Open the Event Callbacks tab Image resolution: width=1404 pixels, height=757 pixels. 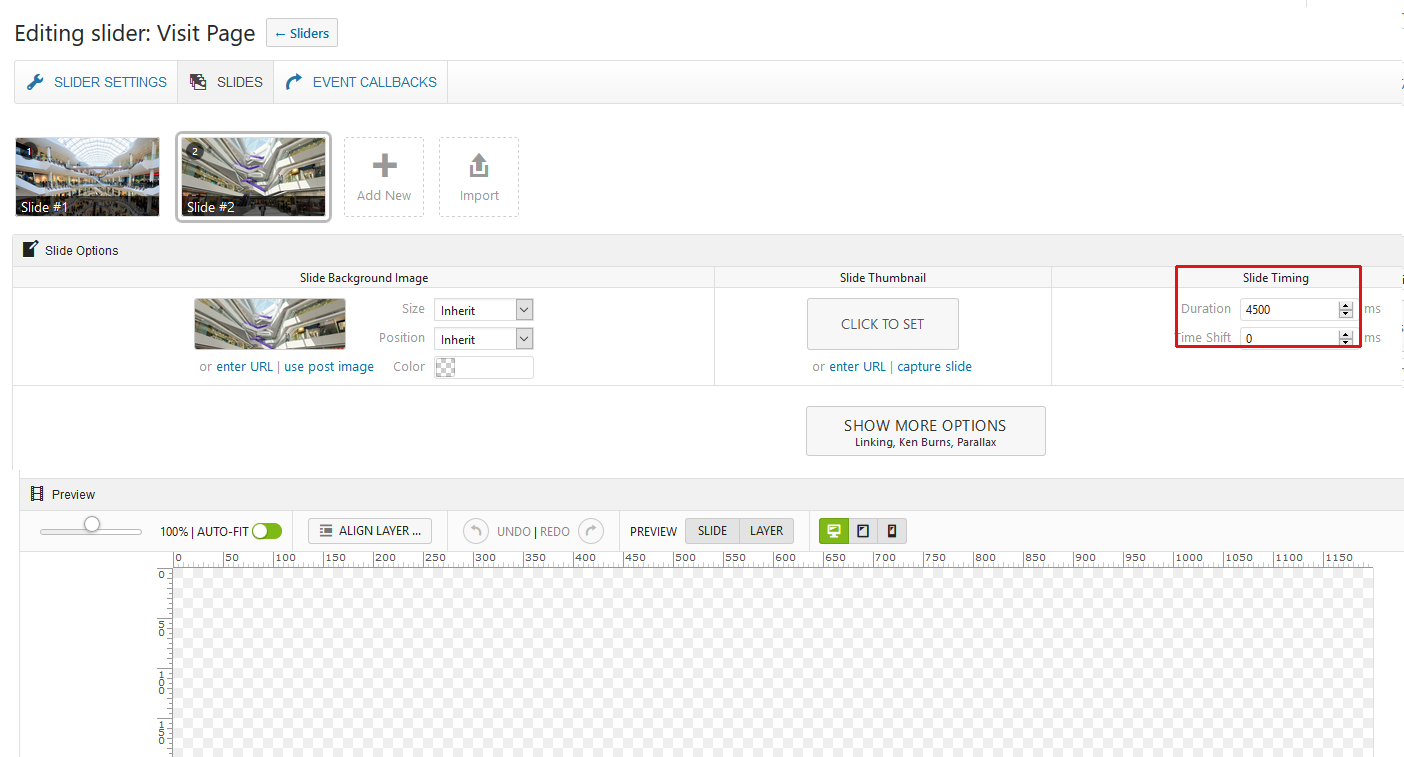361,82
